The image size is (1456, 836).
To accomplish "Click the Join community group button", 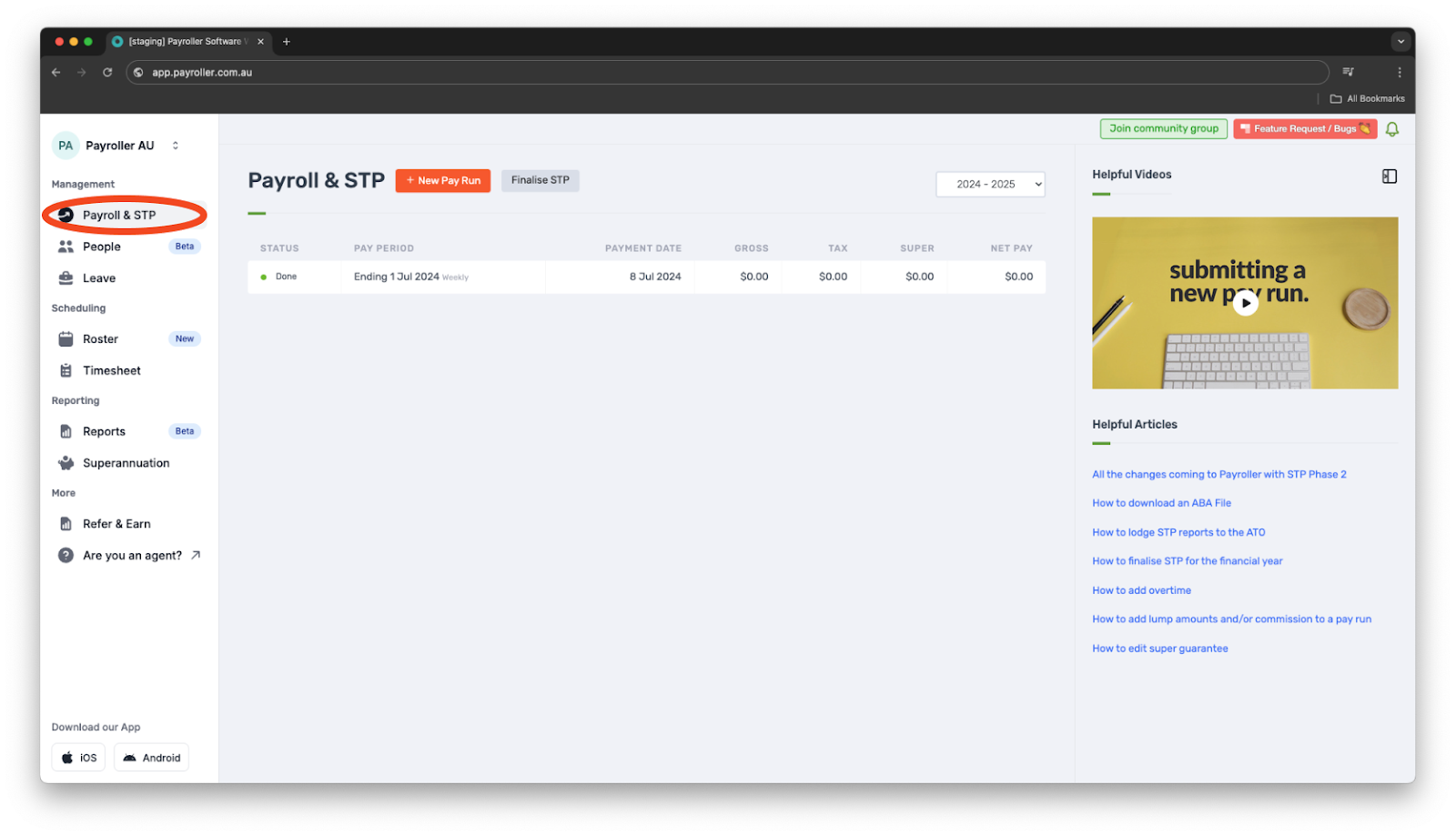I will (1163, 128).
